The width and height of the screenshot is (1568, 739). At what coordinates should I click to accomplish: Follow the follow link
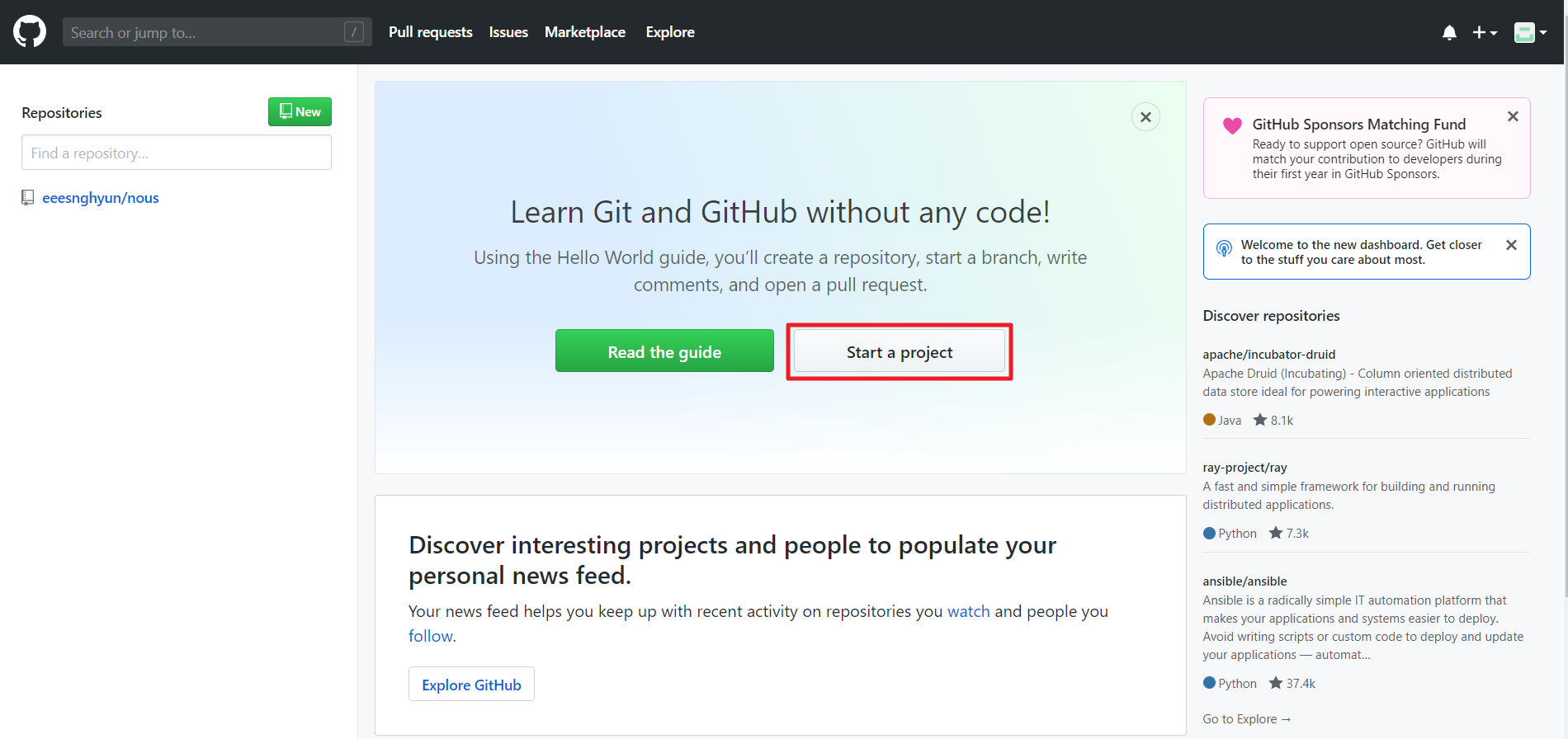tap(431, 636)
